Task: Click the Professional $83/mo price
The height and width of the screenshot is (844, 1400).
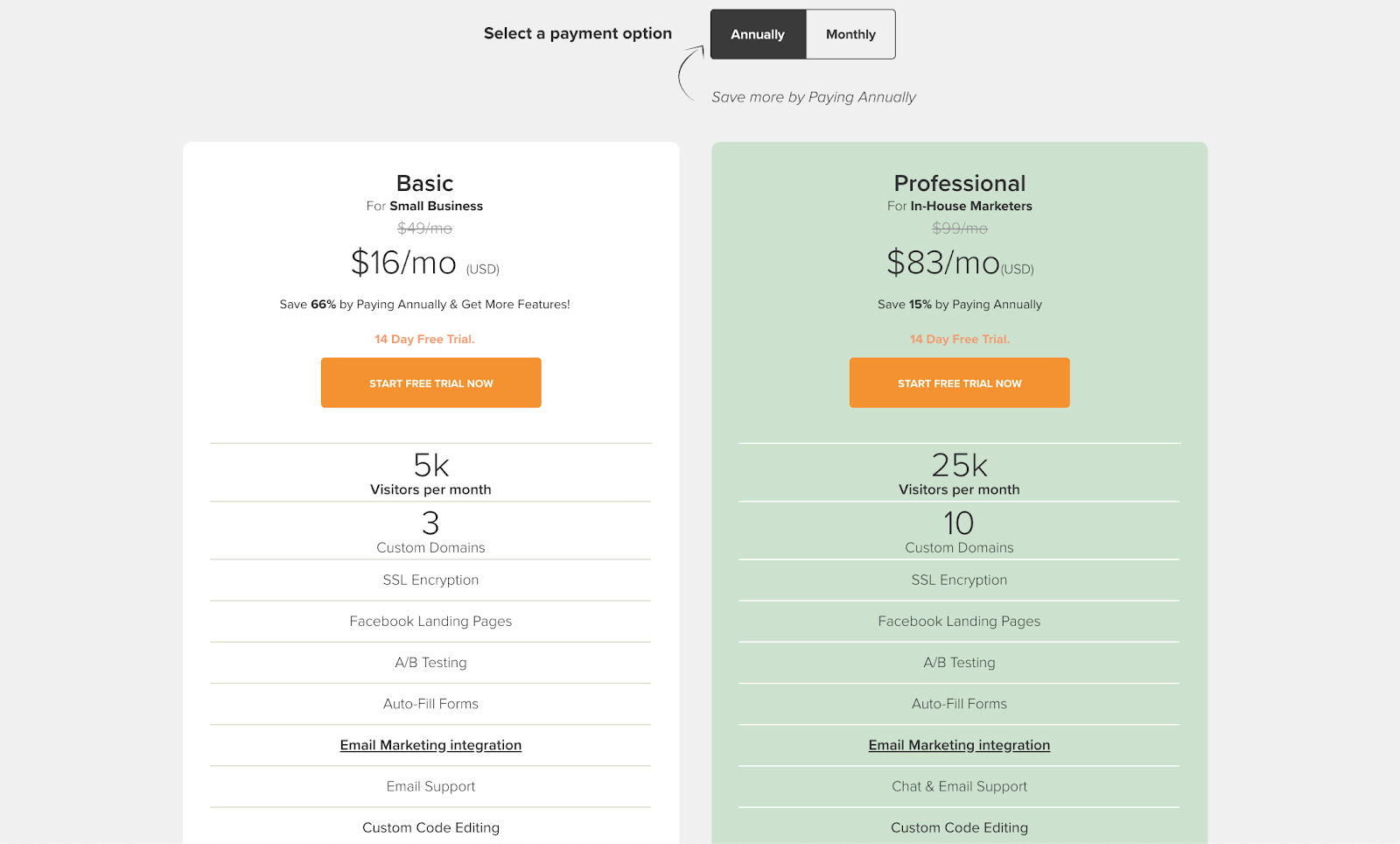Action: (942, 263)
